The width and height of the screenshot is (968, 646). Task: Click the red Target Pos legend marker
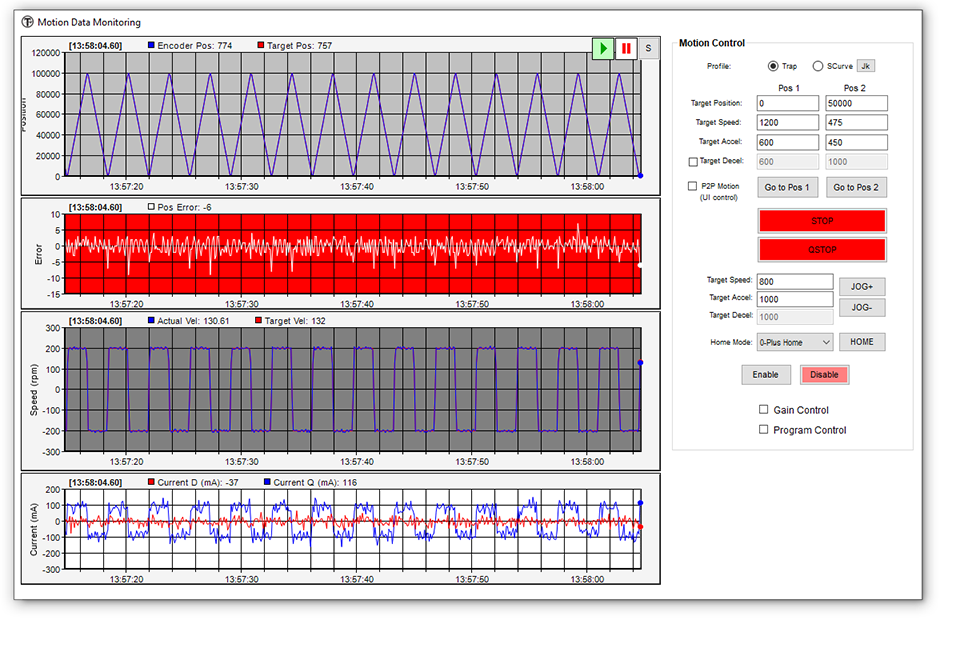point(260,46)
